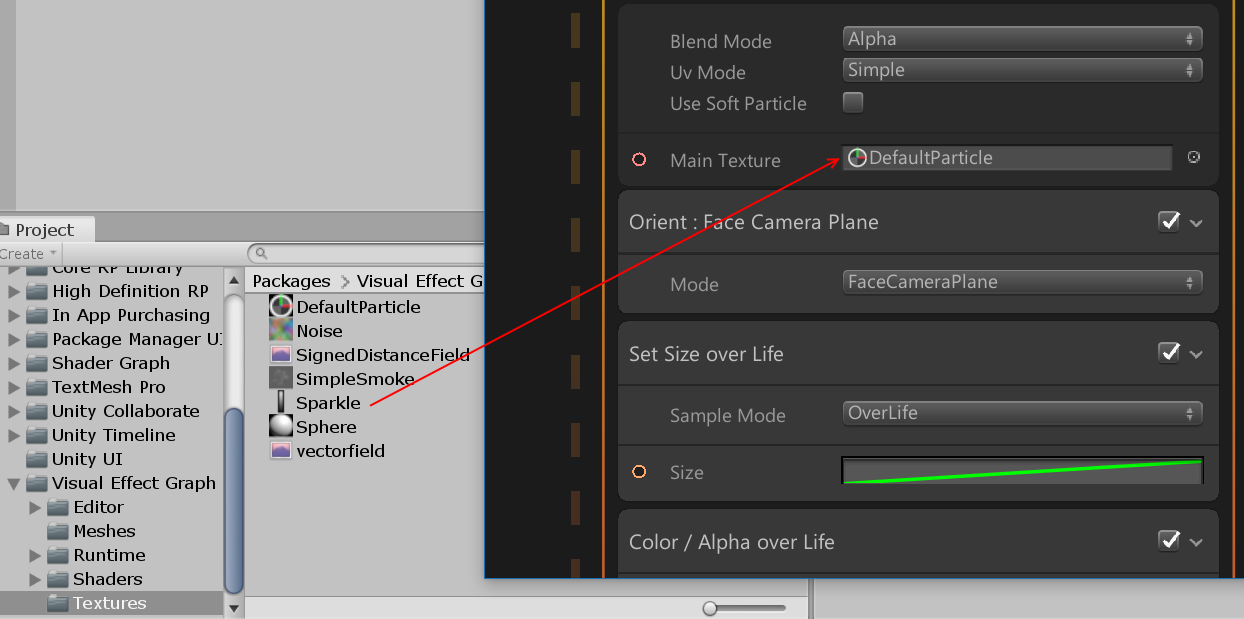
Task: Click the SimpleSmoke texture icon
Action: [x=281, y=379]
